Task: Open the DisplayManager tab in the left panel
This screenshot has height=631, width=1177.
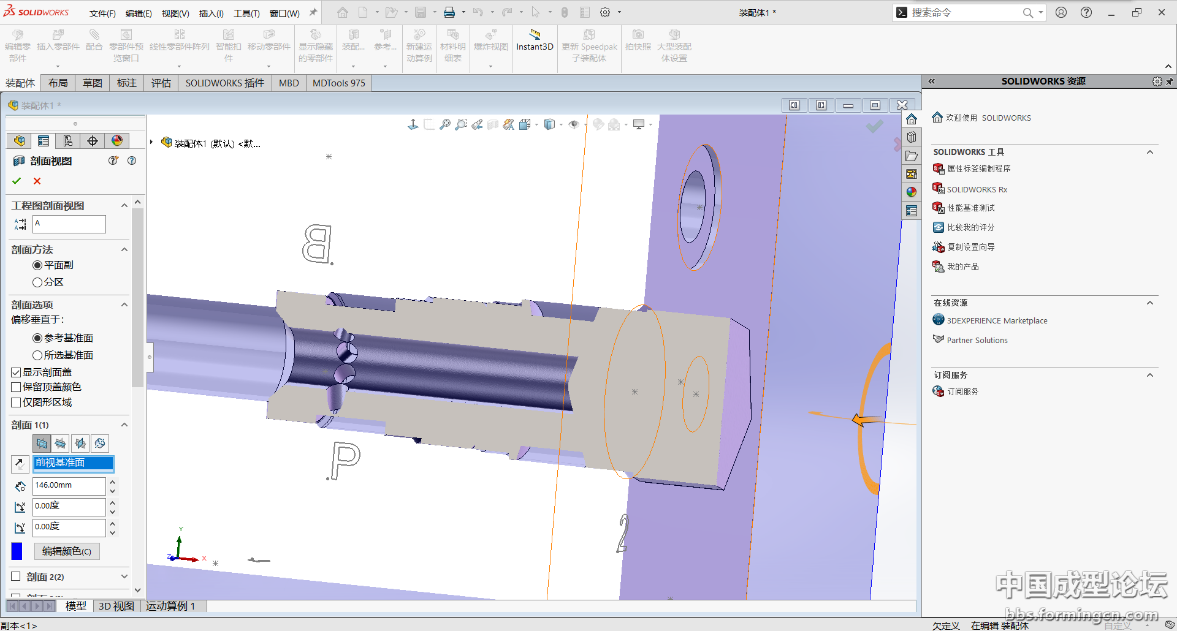Action: (117, 141)
